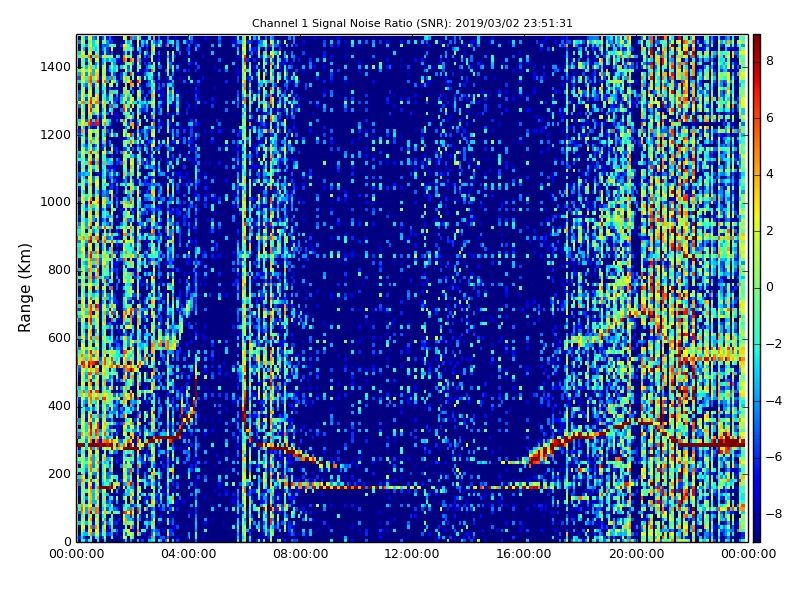The height and width of the screenshot is (600, 800).
Task: Click the colorbar label −4
Action: click(x=774, y=401)
